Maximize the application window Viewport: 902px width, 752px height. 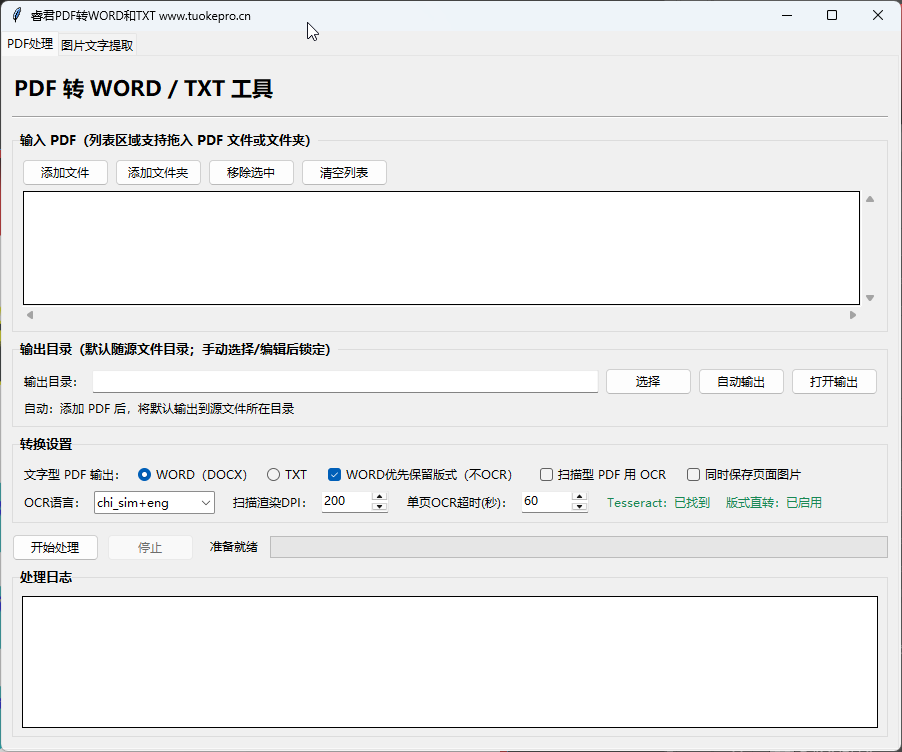point(832,16)
